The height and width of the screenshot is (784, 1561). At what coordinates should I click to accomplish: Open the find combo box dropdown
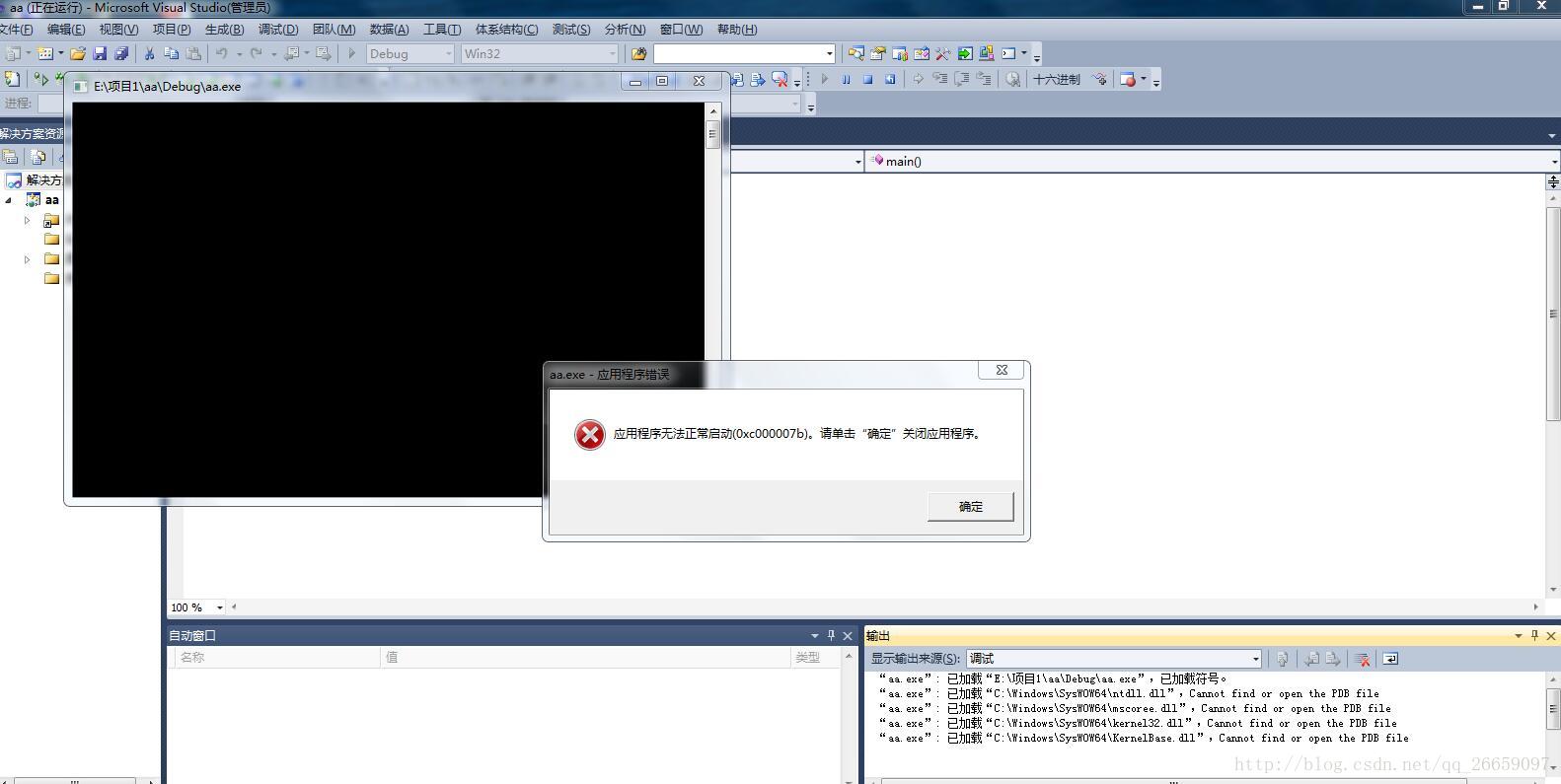click(x=829, y=53)
